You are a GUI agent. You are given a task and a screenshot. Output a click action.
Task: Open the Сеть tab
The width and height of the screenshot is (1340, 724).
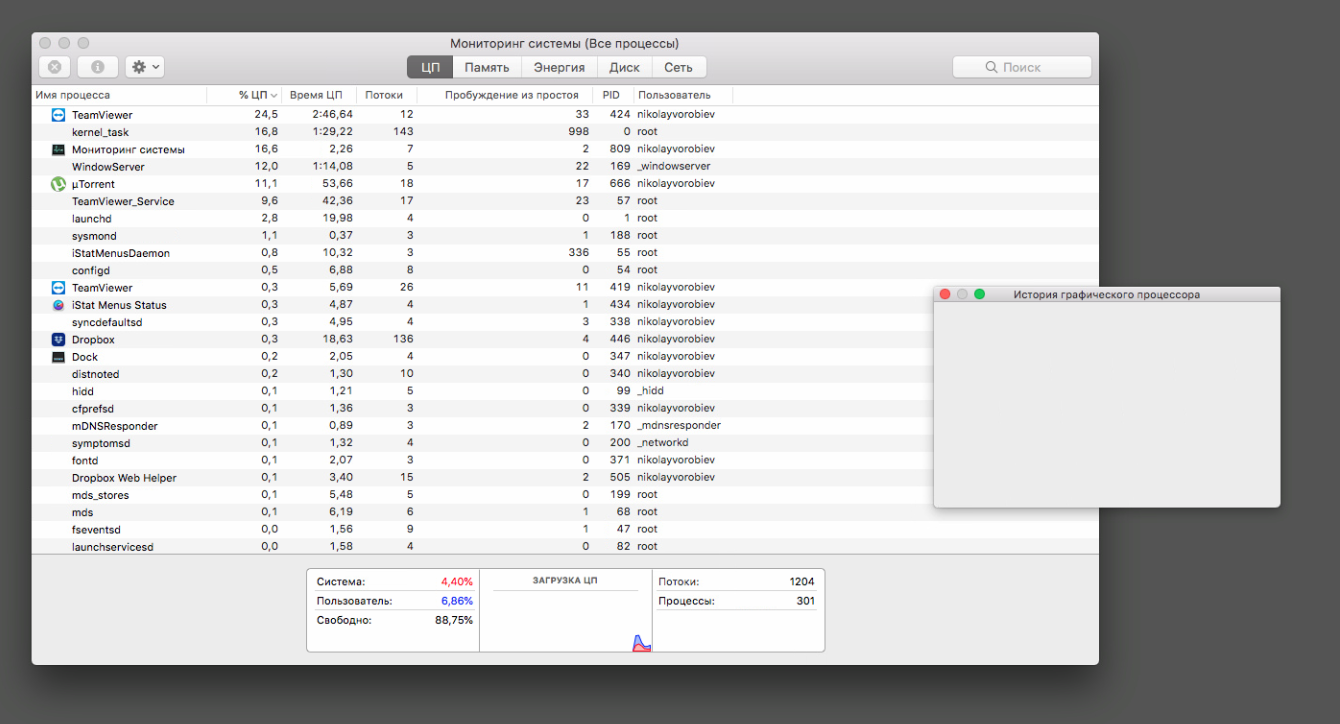click(x=679, y=67)
